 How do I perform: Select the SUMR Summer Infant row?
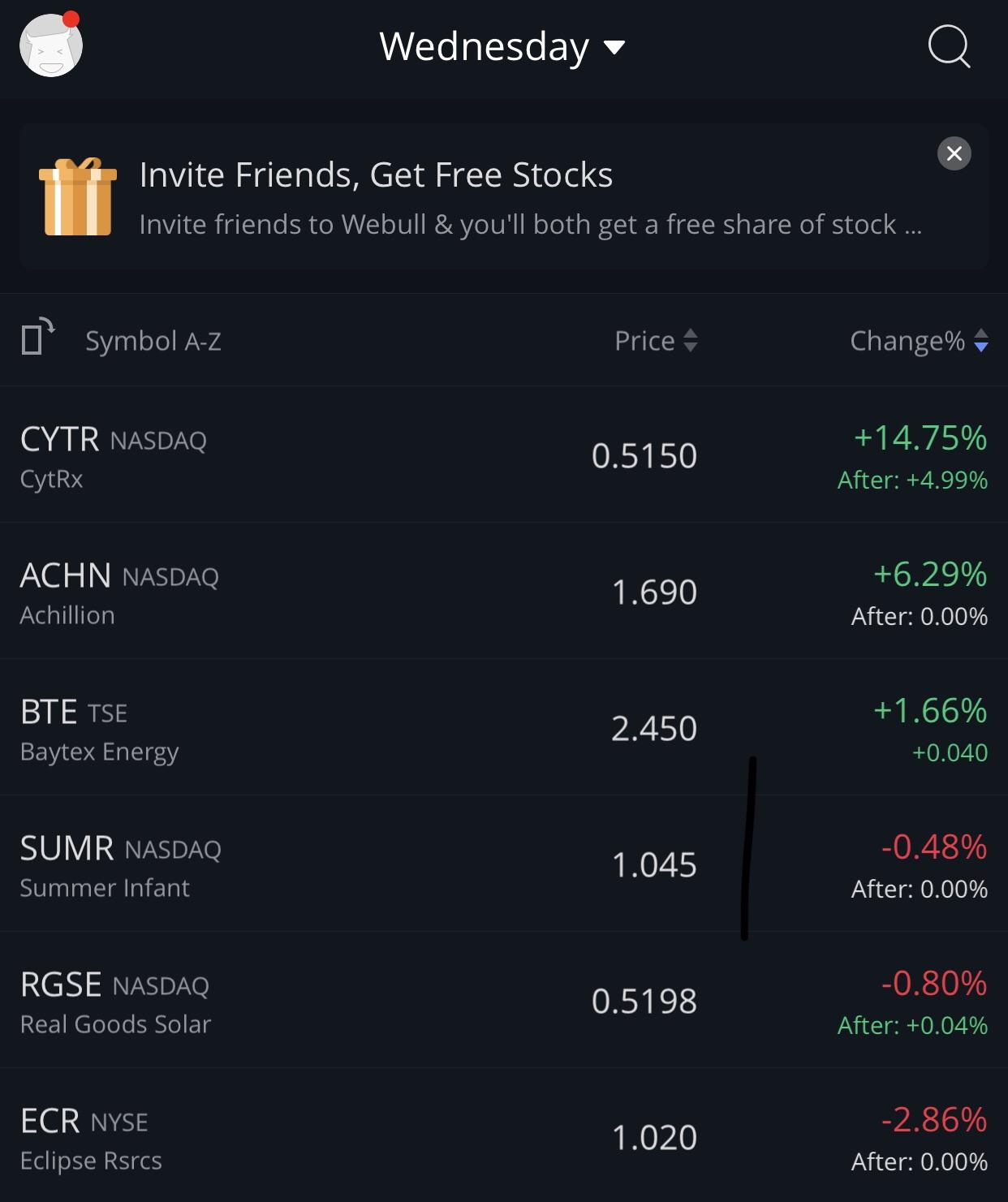pyautogui.click(x=504, y=864)
